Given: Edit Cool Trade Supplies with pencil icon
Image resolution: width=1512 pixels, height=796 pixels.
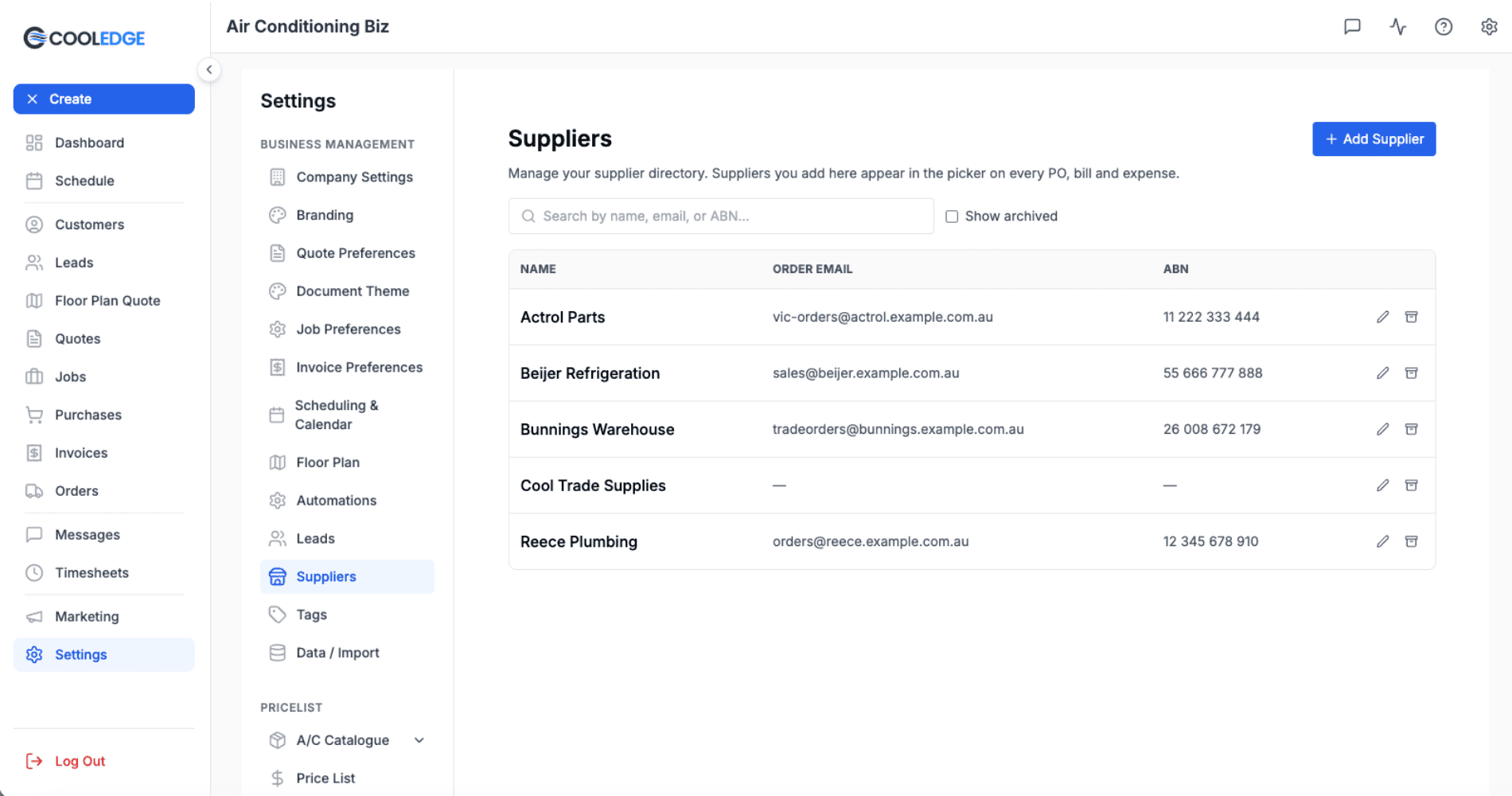Looking at the screenshot, I should [1383, 485].
